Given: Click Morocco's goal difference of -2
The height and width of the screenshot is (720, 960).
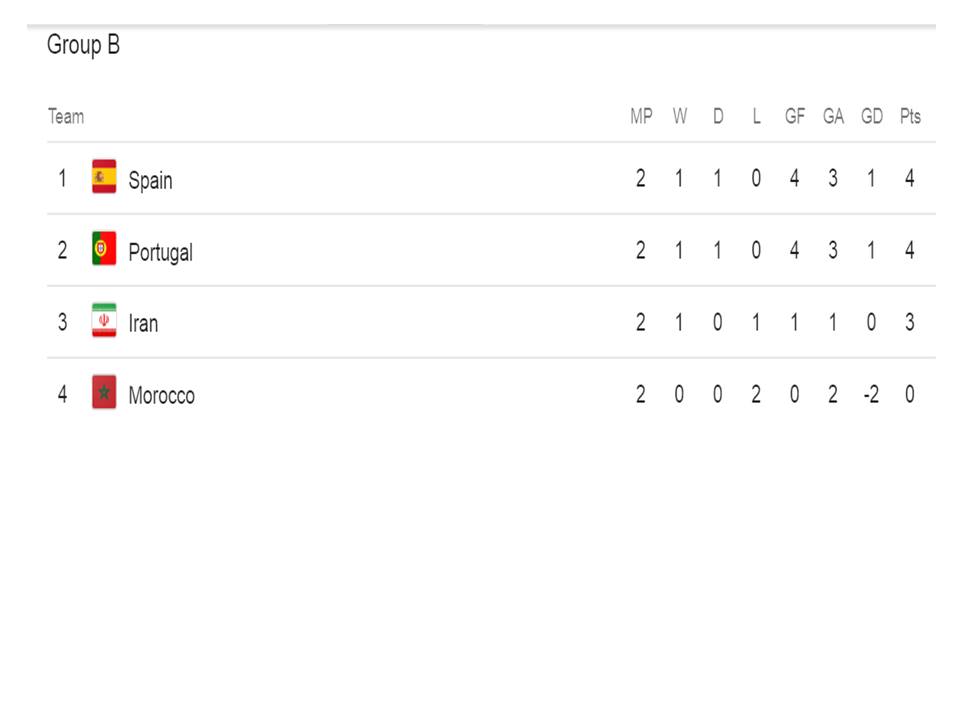Looking at the screenshot, I should click(871, 394).
